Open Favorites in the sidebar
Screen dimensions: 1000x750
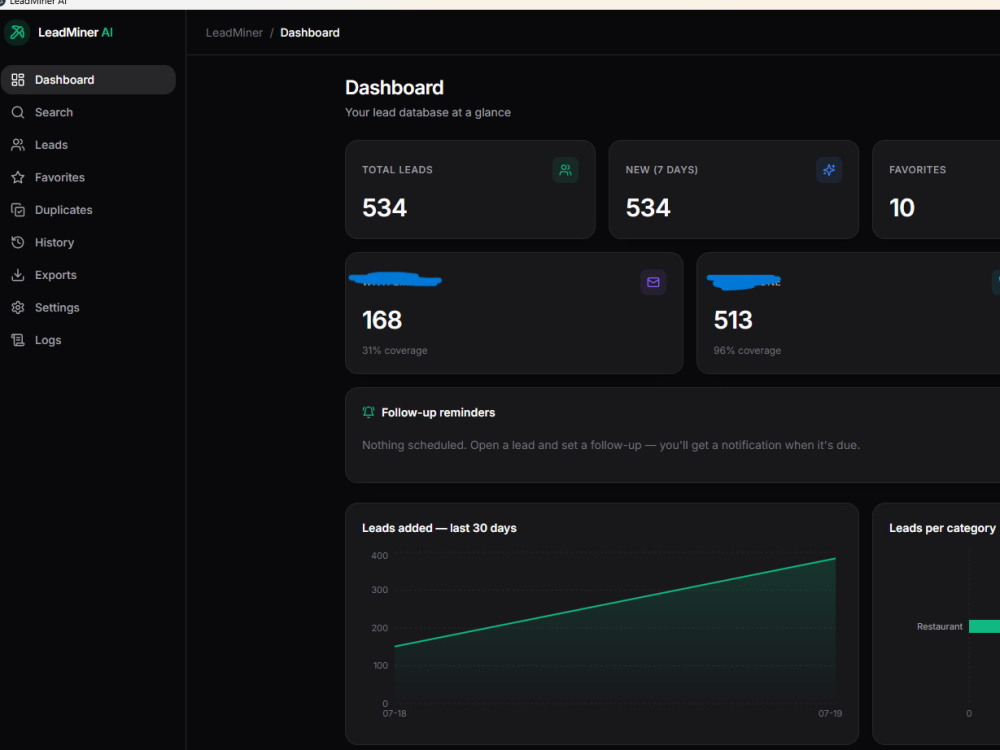[88, 177]
